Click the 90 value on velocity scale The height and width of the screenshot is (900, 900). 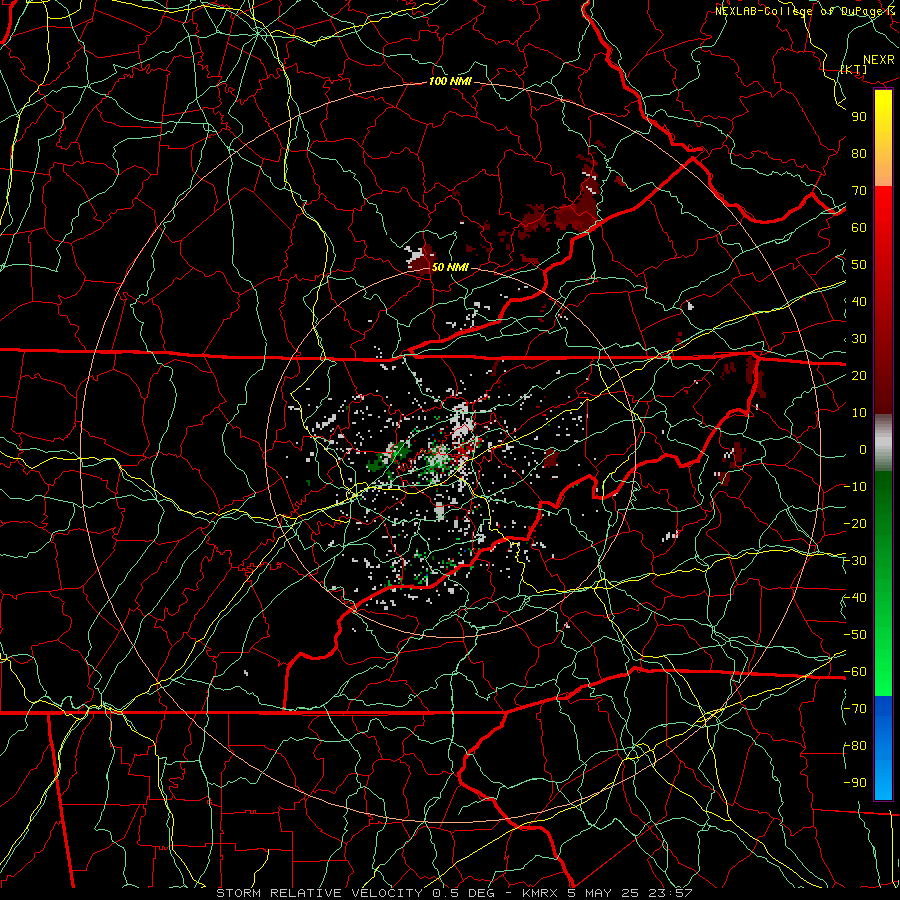[x=859, y=117]
